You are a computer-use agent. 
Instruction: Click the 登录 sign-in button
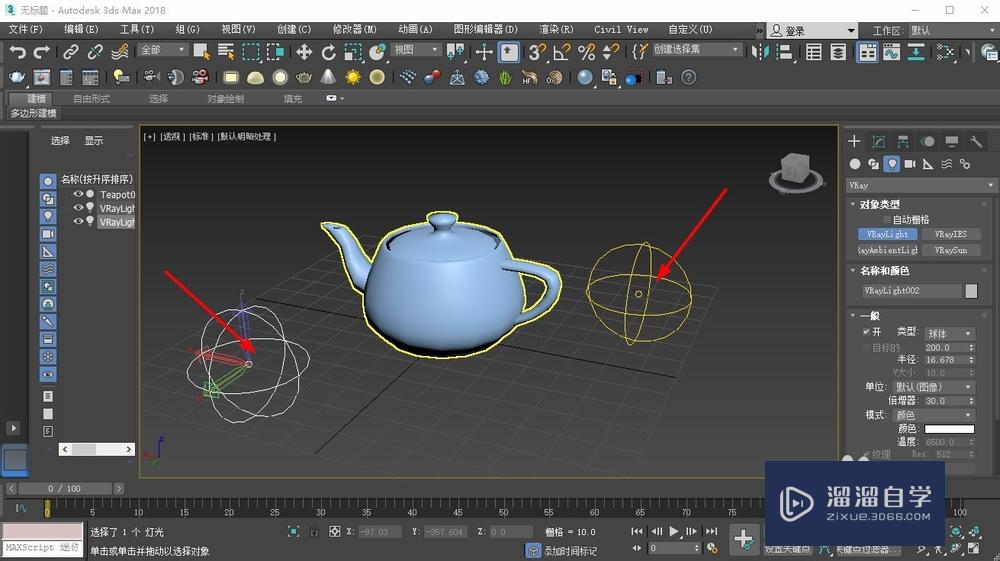[812, 31]
